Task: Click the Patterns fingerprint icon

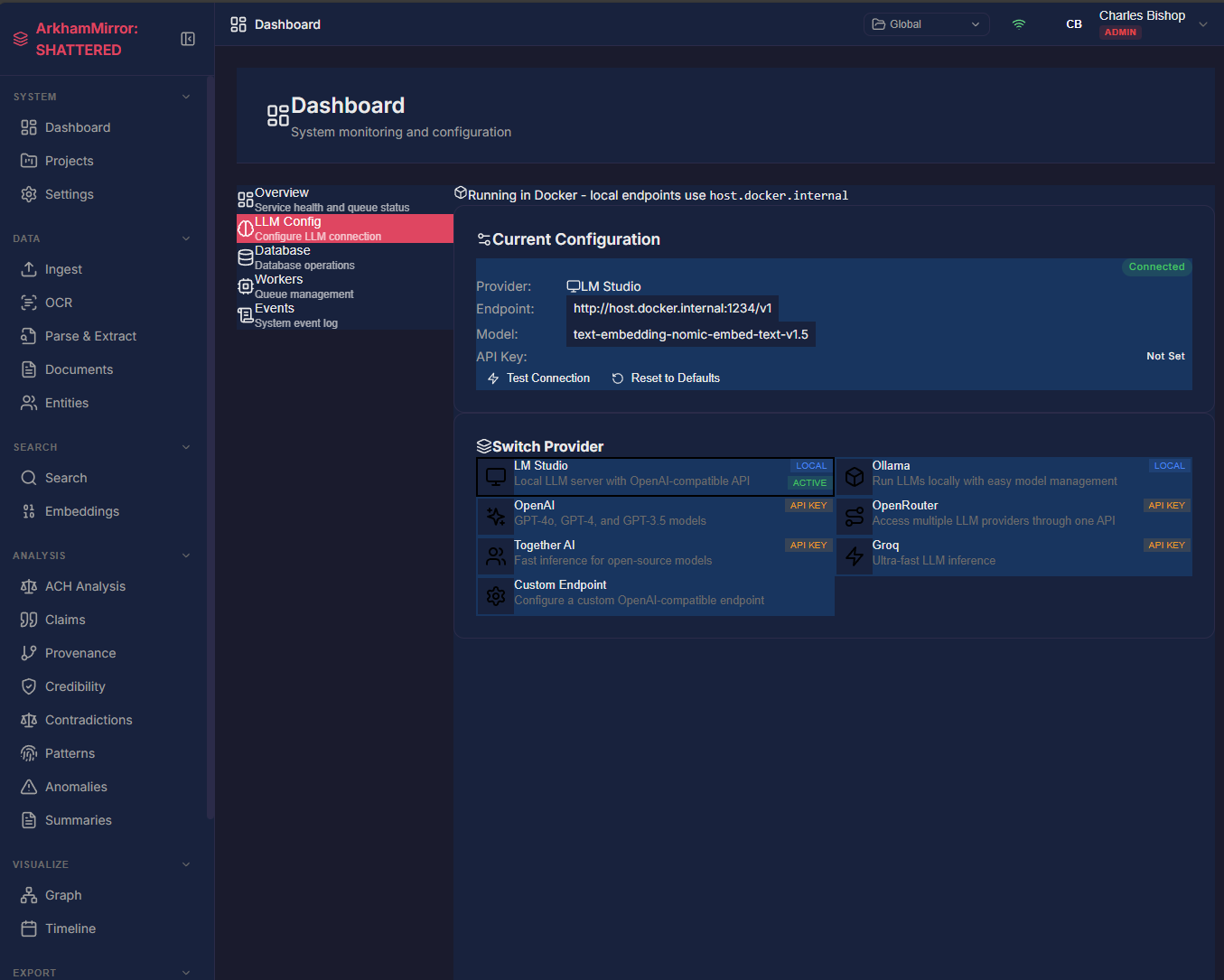Action: [x=29, y=753]
